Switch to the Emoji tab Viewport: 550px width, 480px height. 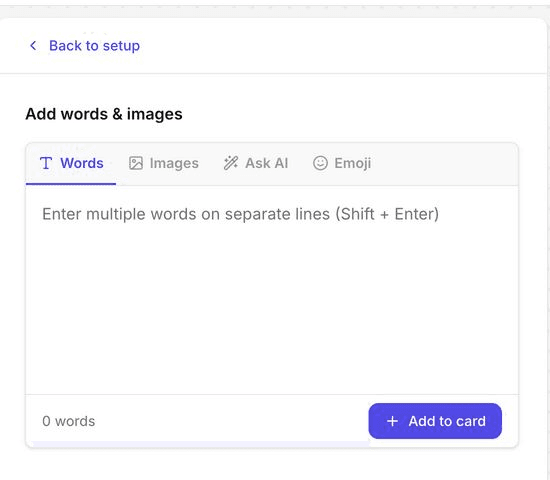click(x=342, y=163)
